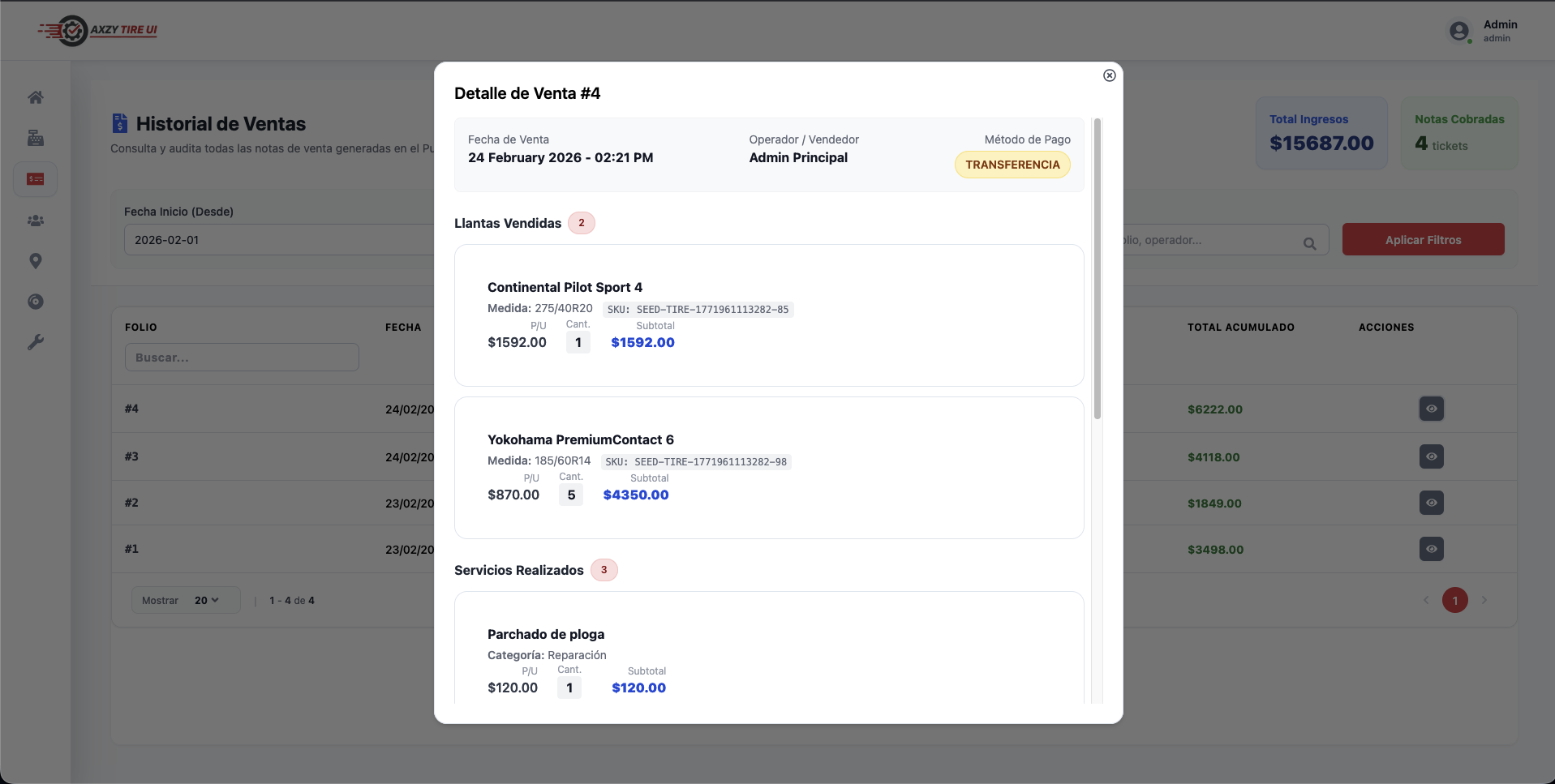View details of sale with total $6222.00

[x=1431, y=409]
